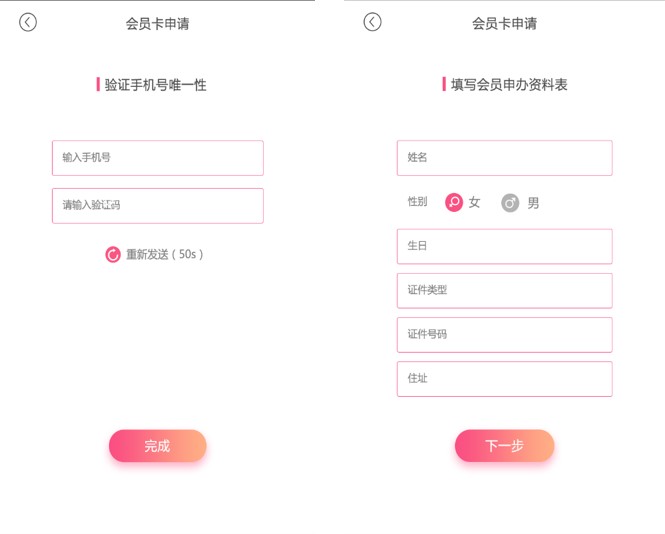Viewport: 665px width, 534px height.
Task: Choose the 男 gender label
Action: [x=533, y=203]
